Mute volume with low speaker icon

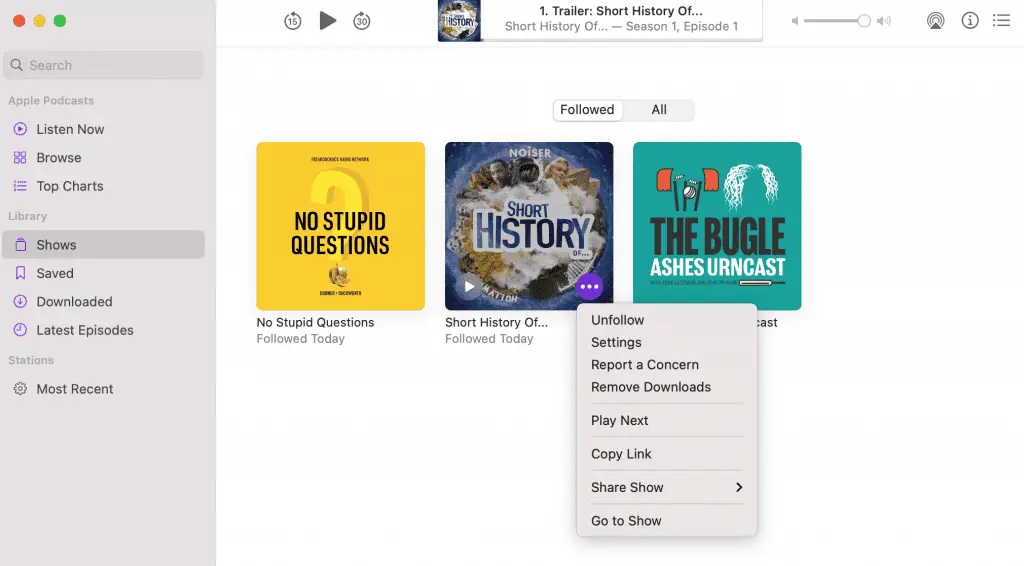(x=795, y=21)
